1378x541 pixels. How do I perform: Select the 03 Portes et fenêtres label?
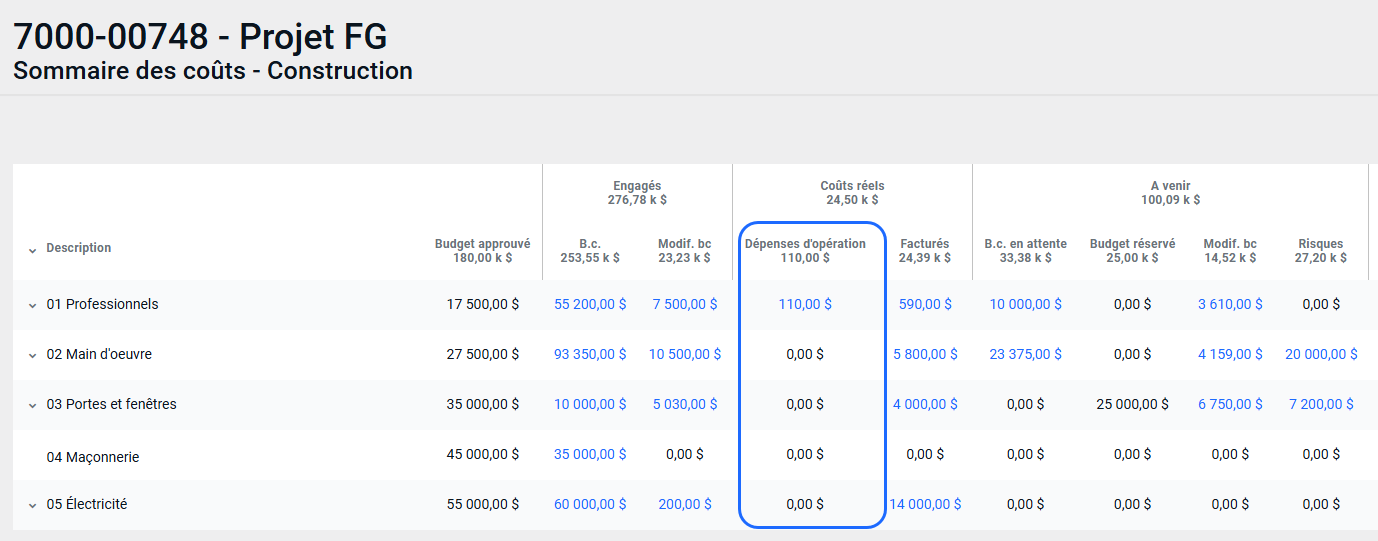click(x=111, y=404)
